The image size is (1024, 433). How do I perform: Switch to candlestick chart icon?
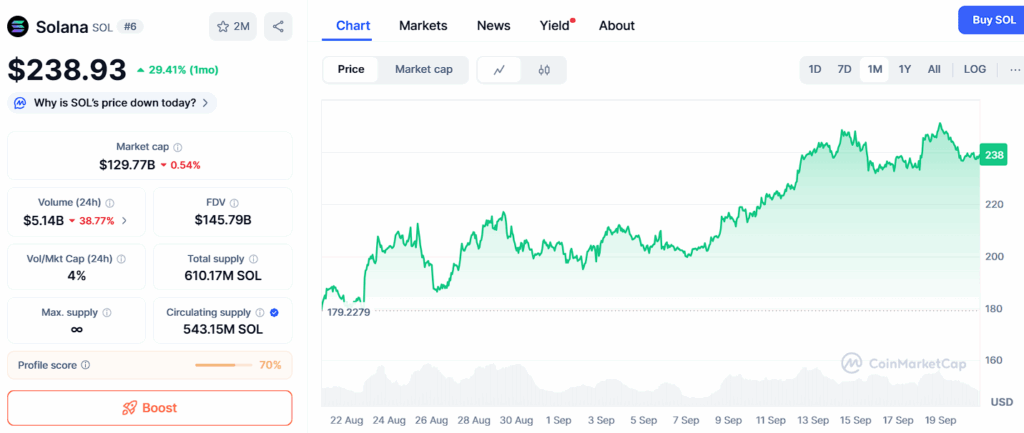[x=544, y=70]
